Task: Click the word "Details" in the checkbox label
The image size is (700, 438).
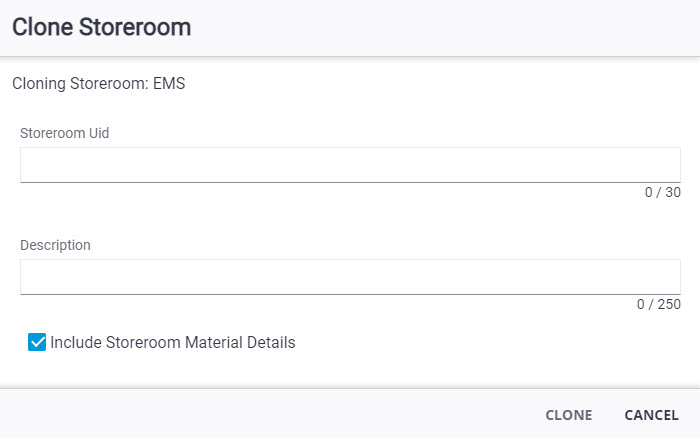Action: click(269, 343)
